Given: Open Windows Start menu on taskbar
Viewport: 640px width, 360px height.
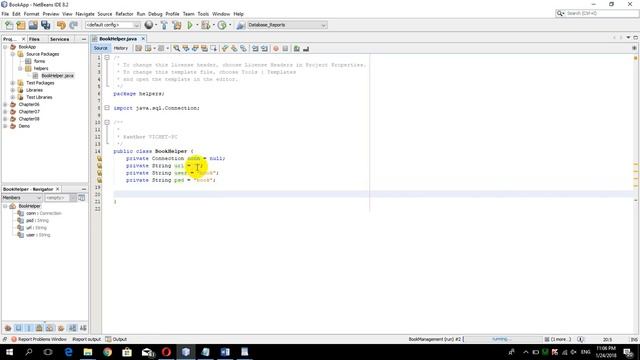Looking at the screenshot, I should tap(9, 352).
